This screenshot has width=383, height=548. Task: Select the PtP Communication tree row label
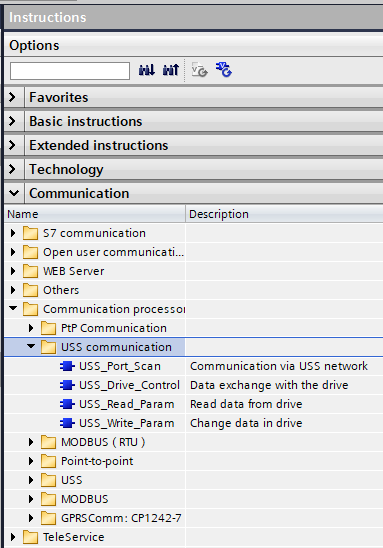(114, 328)
